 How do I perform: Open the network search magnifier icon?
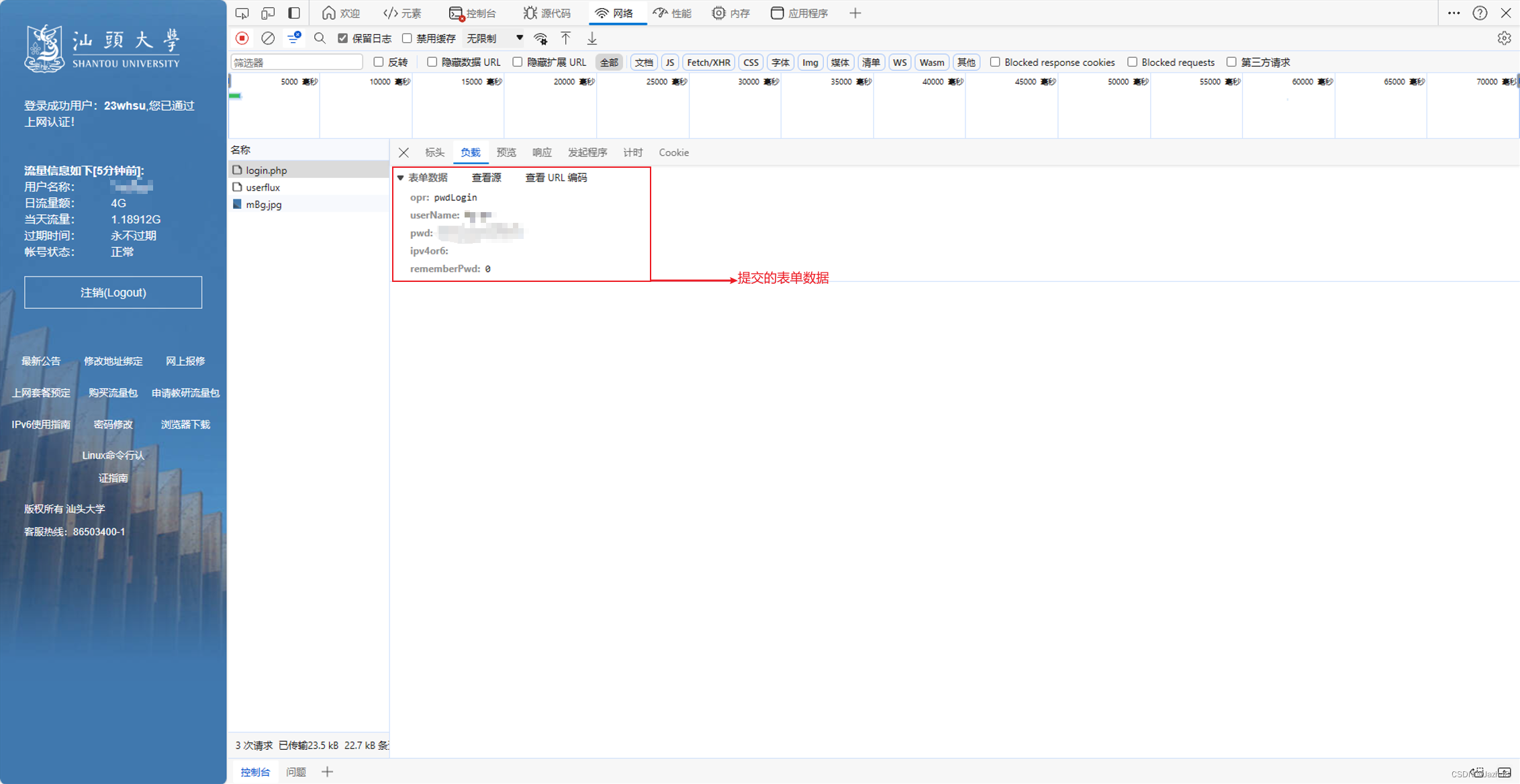320,38
